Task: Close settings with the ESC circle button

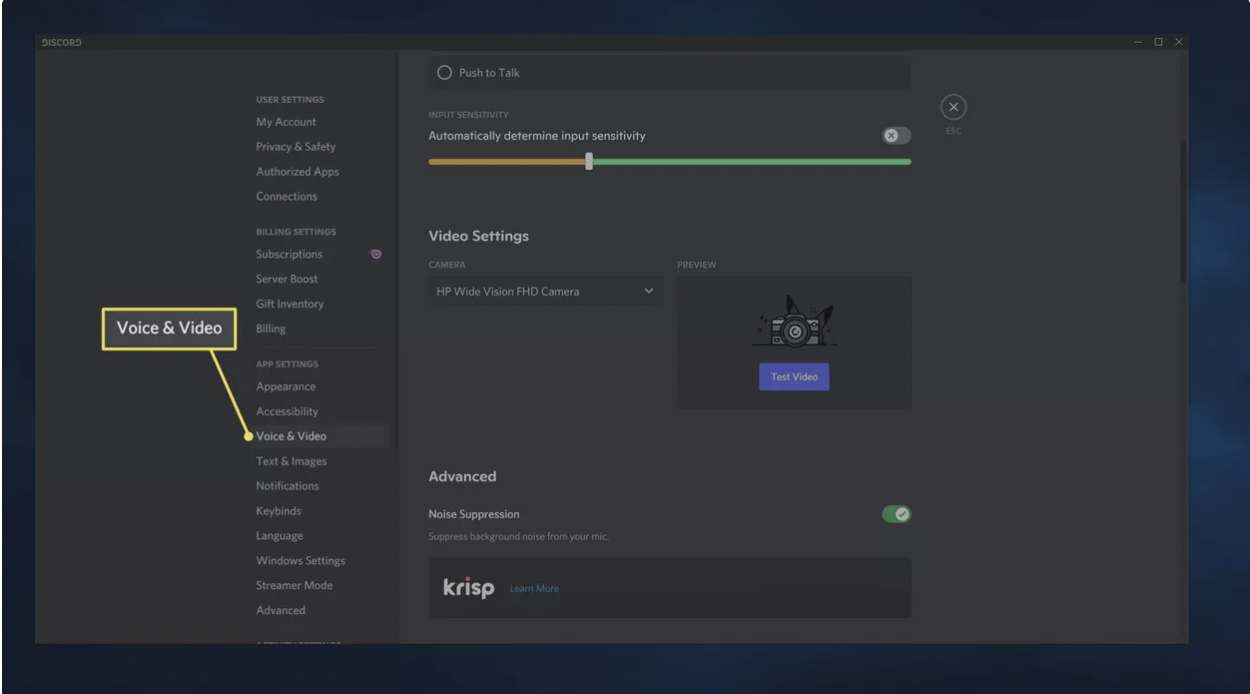Action: (953, 107)
